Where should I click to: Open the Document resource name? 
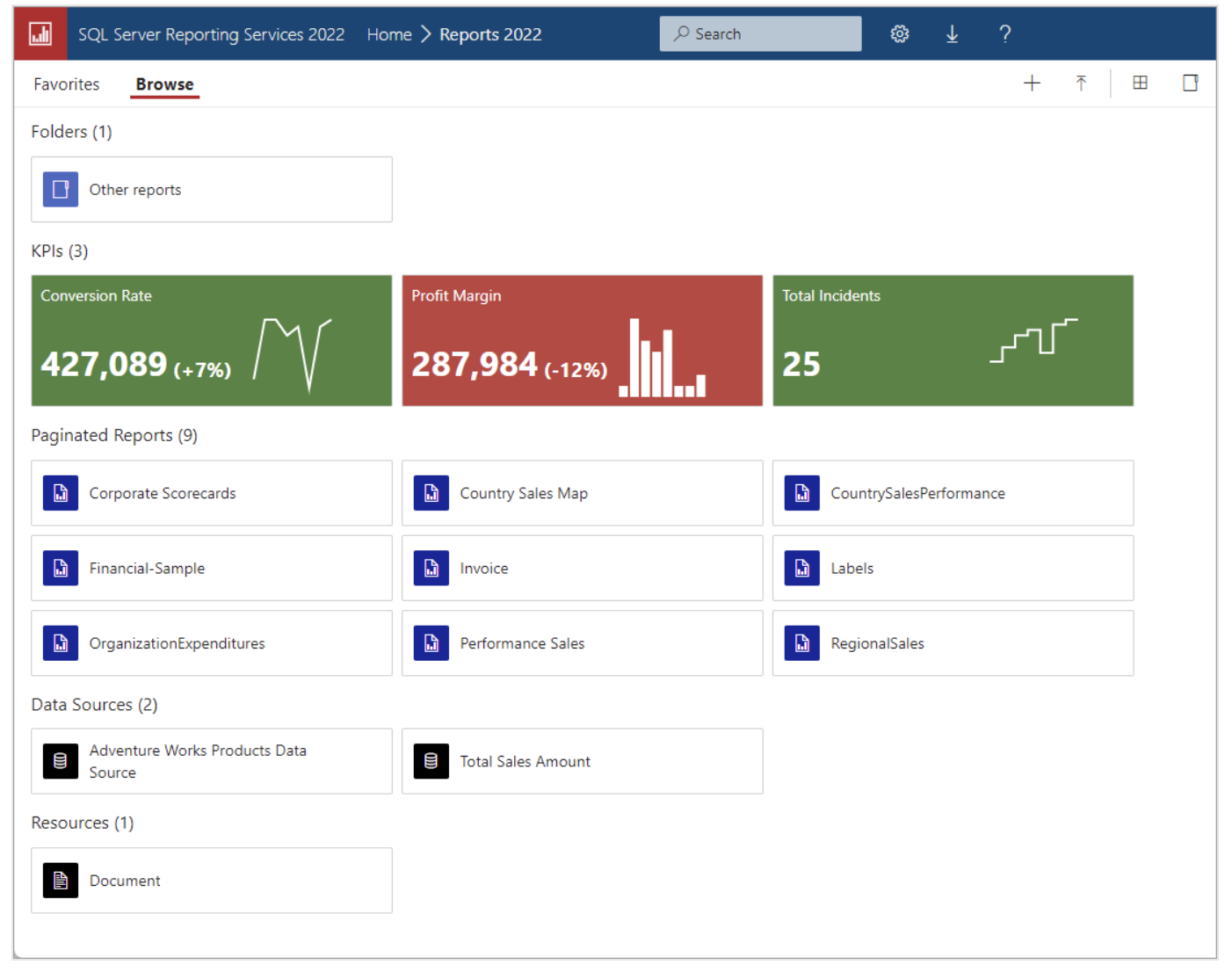coord(125,881)
